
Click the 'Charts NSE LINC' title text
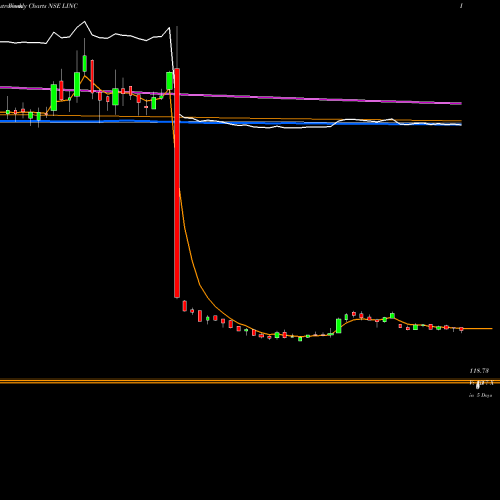click(x=53, y=6)
